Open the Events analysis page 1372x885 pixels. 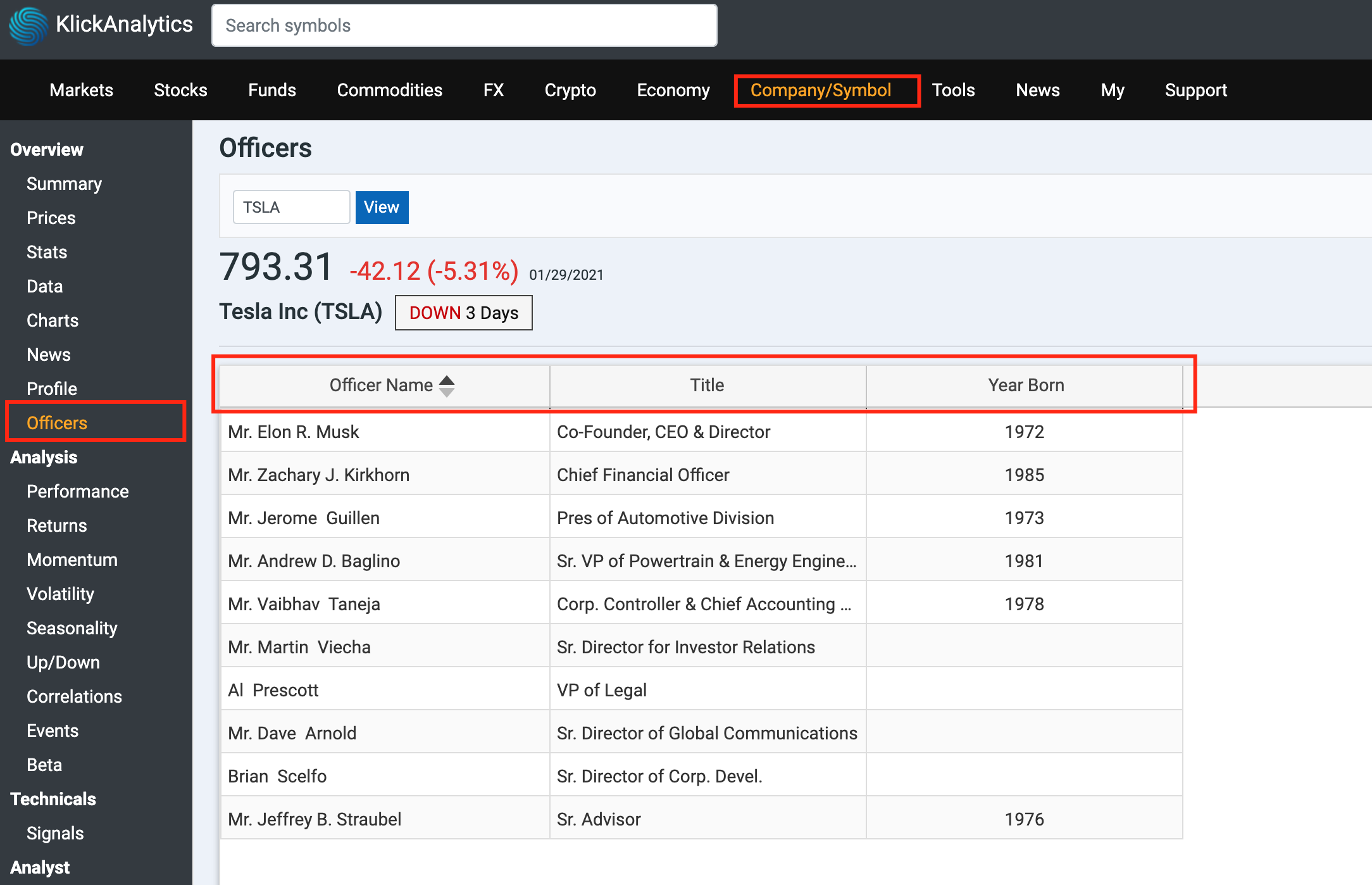[53, 731]
